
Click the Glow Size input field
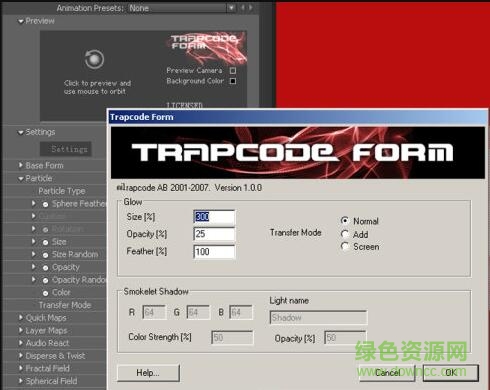coord(214,217)
